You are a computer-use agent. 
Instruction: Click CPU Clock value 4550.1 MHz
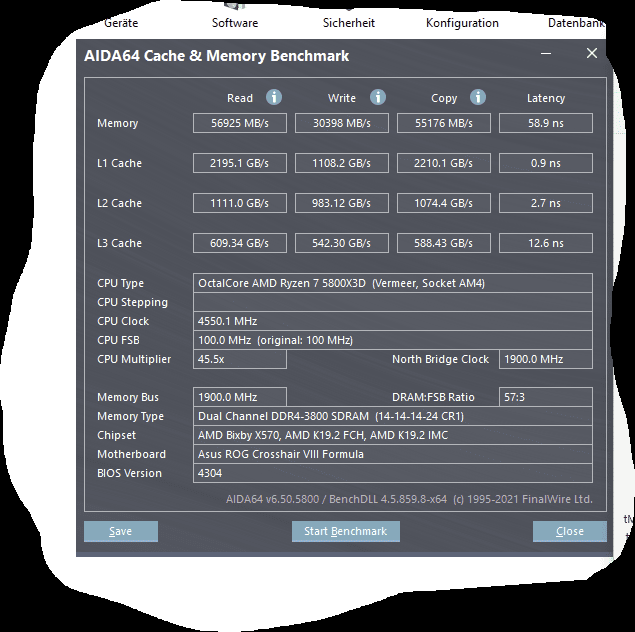pyautogui.click(x=393, y=321)
